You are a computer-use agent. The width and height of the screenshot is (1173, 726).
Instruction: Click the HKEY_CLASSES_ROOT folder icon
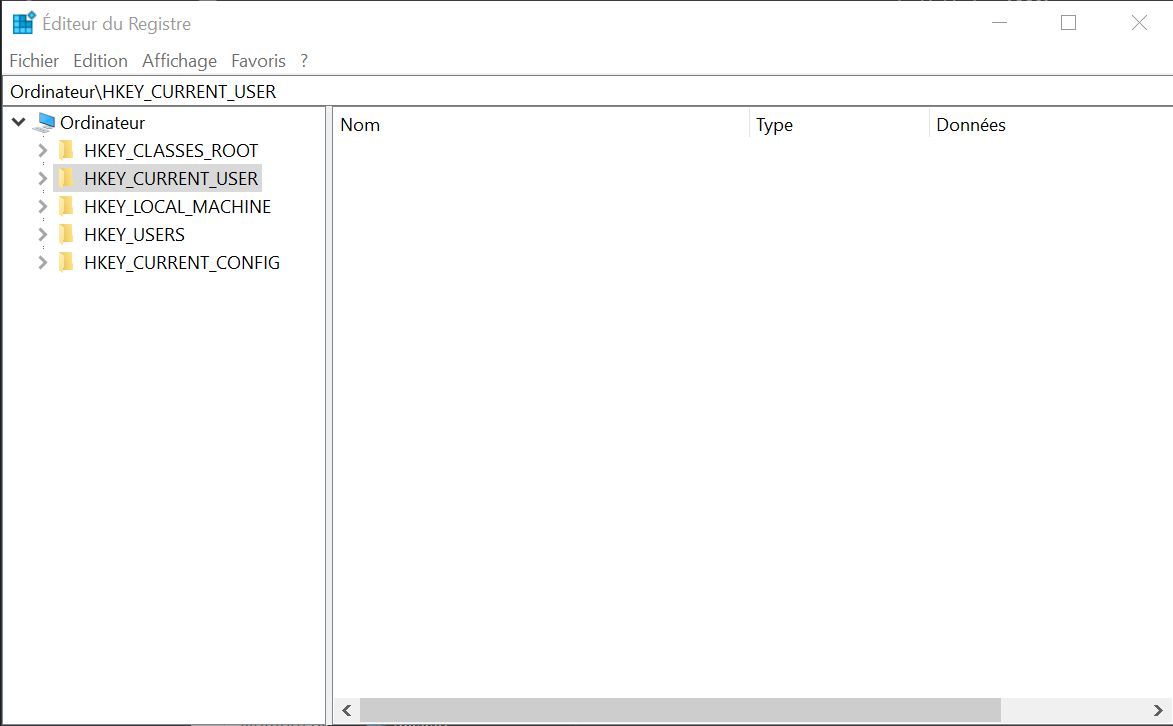tap(66, 150)
